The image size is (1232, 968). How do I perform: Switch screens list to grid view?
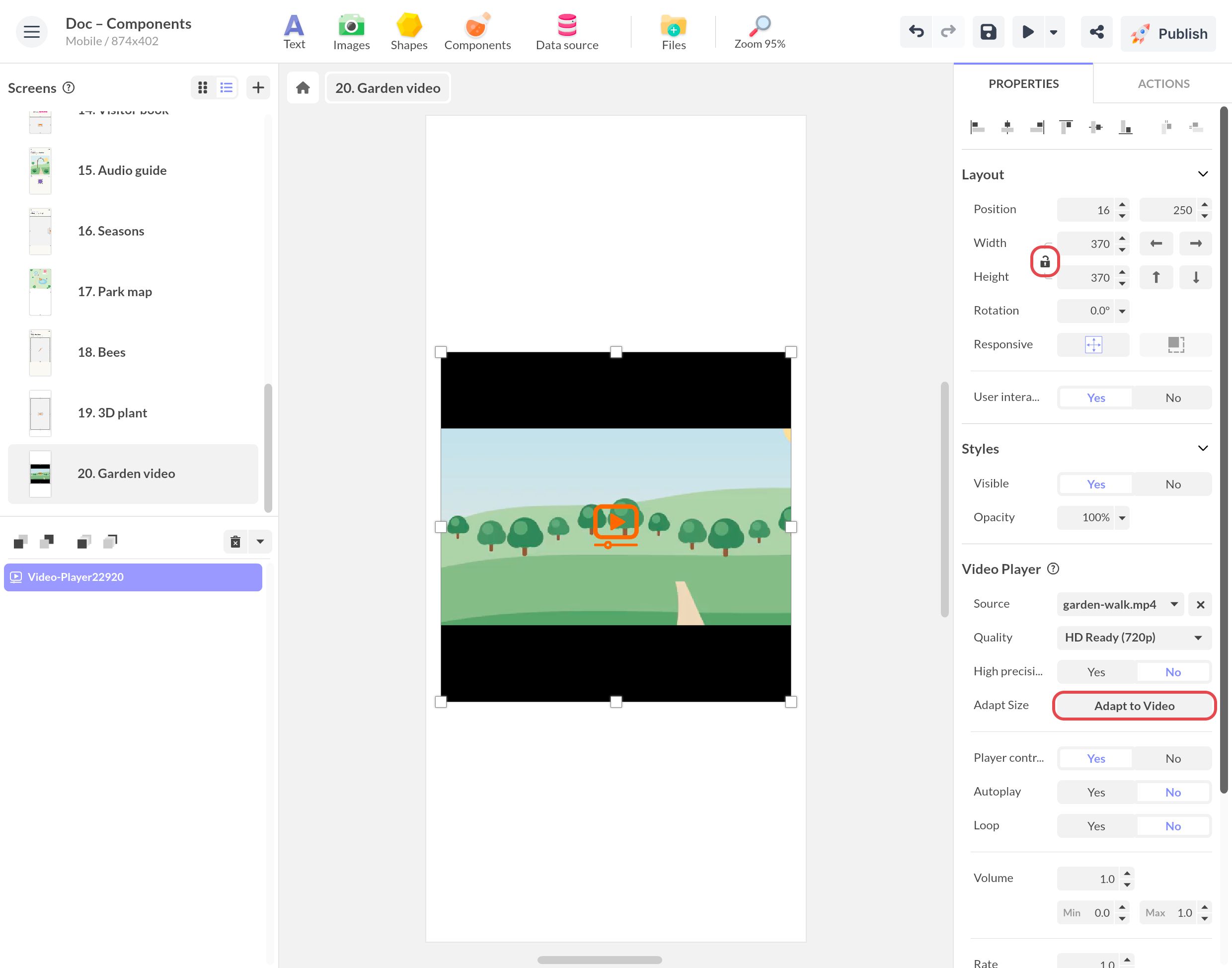203,87
